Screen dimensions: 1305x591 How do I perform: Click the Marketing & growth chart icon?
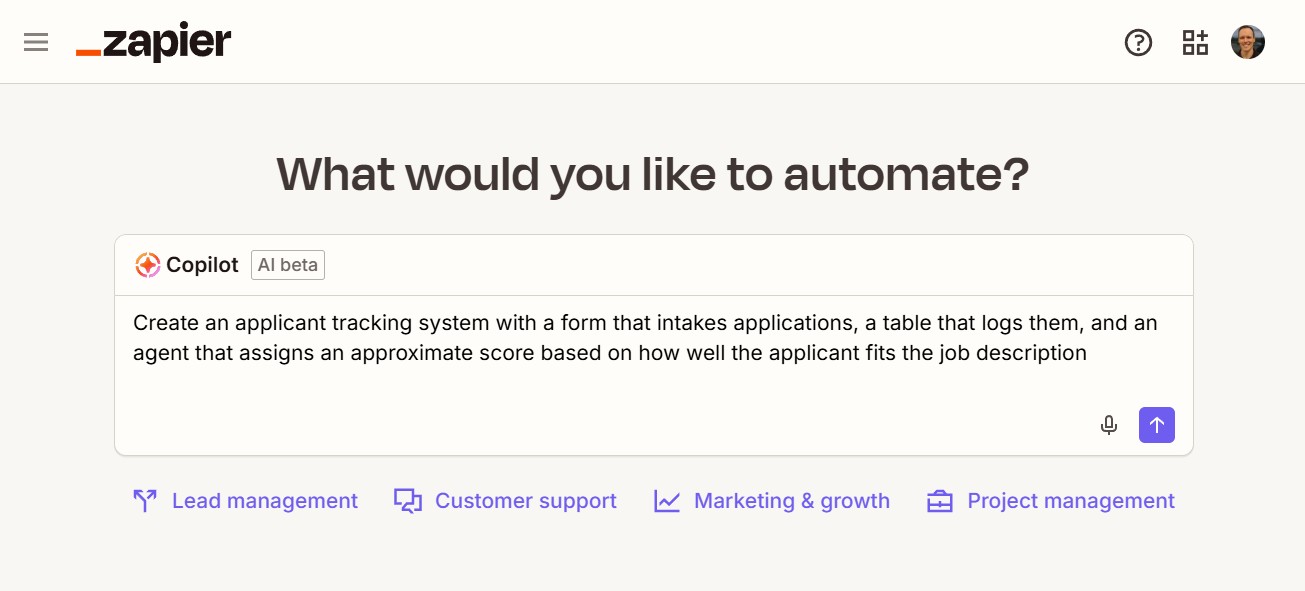[667, 500]
